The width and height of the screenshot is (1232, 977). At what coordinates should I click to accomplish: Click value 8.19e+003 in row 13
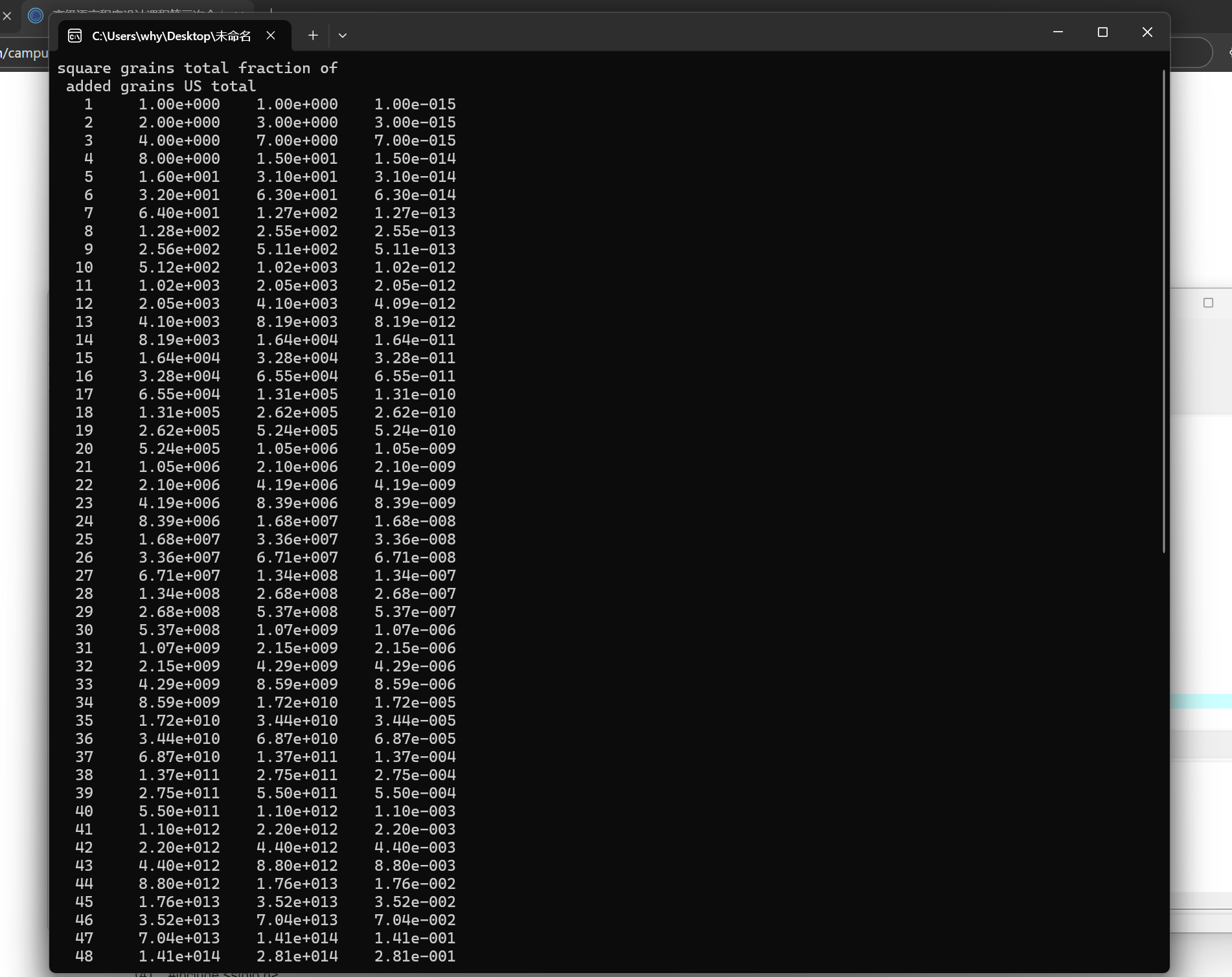pos(297,322)
